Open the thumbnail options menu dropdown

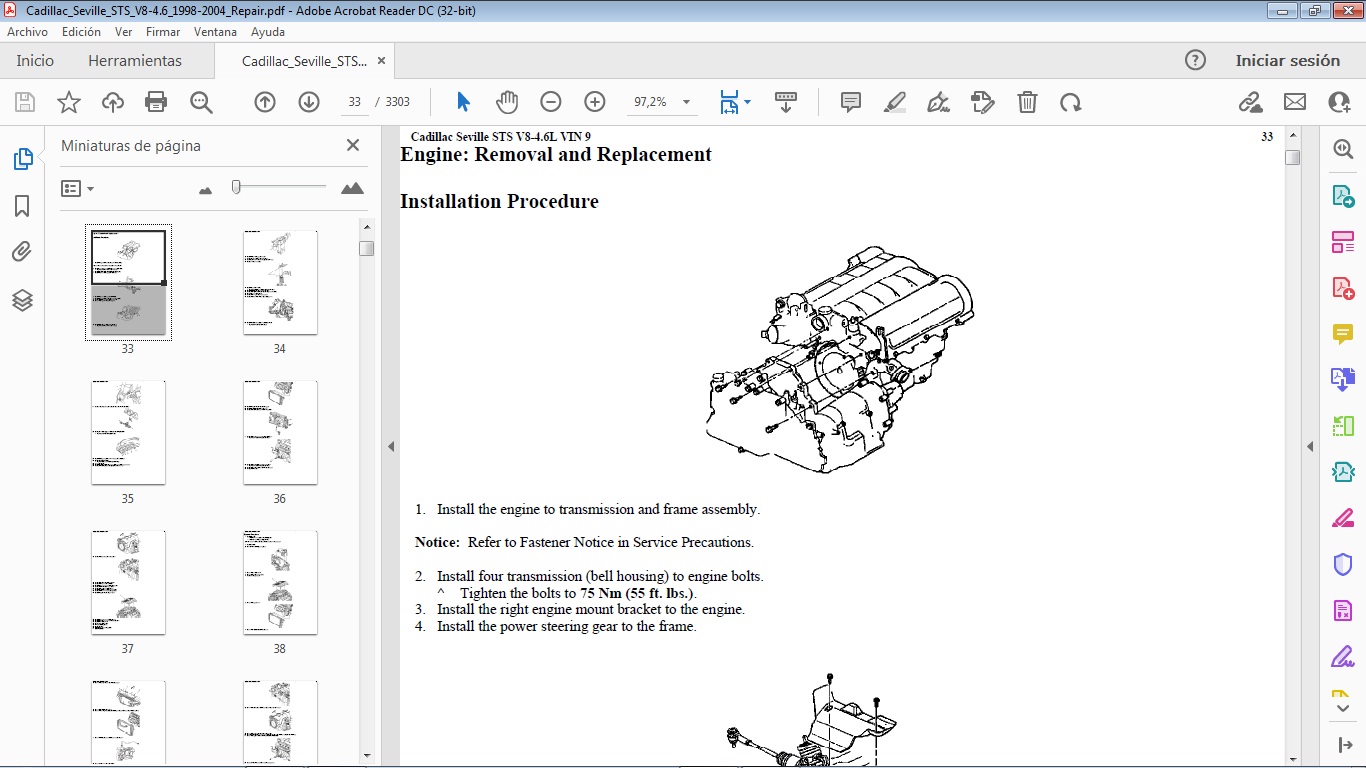[x=77, y=188]
